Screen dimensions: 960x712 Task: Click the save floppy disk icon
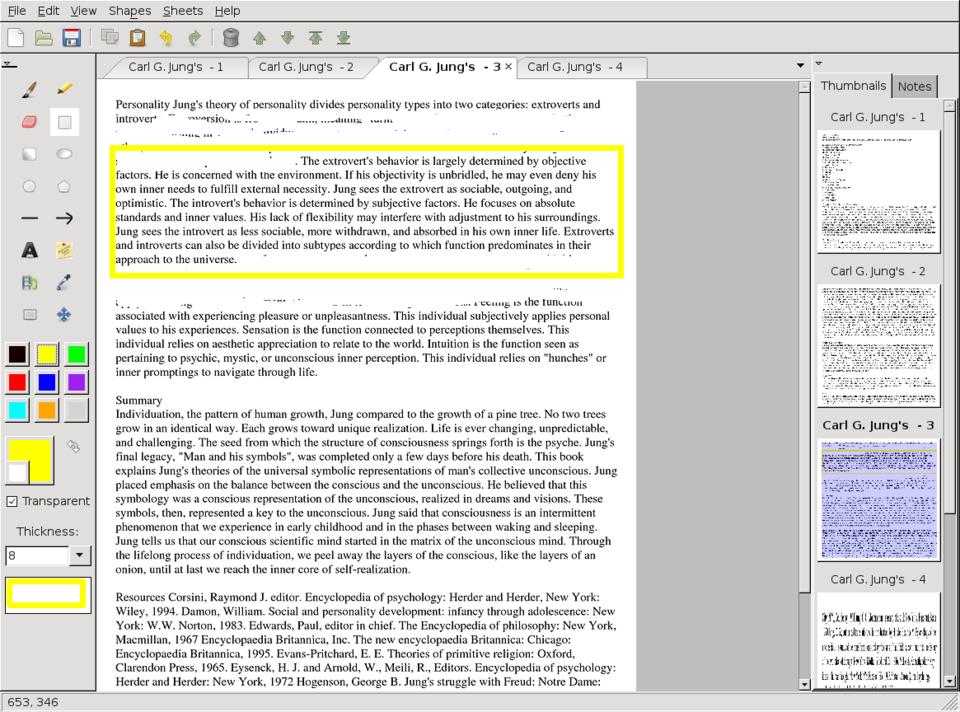pos(71,38)
